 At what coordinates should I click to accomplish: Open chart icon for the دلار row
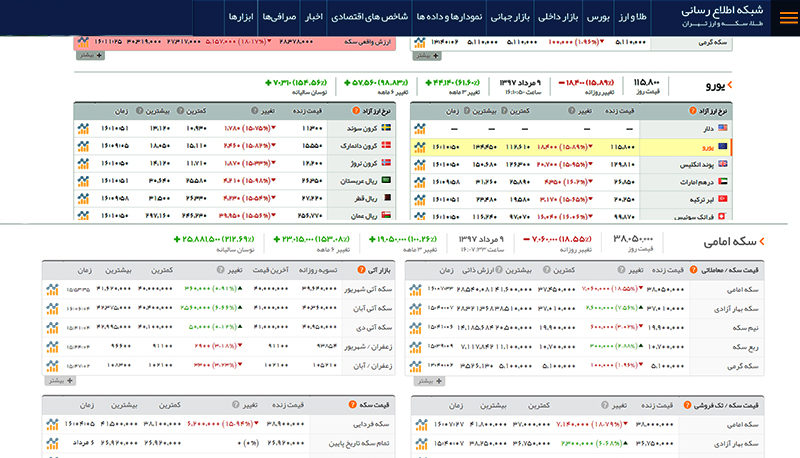tap(420, 129)
